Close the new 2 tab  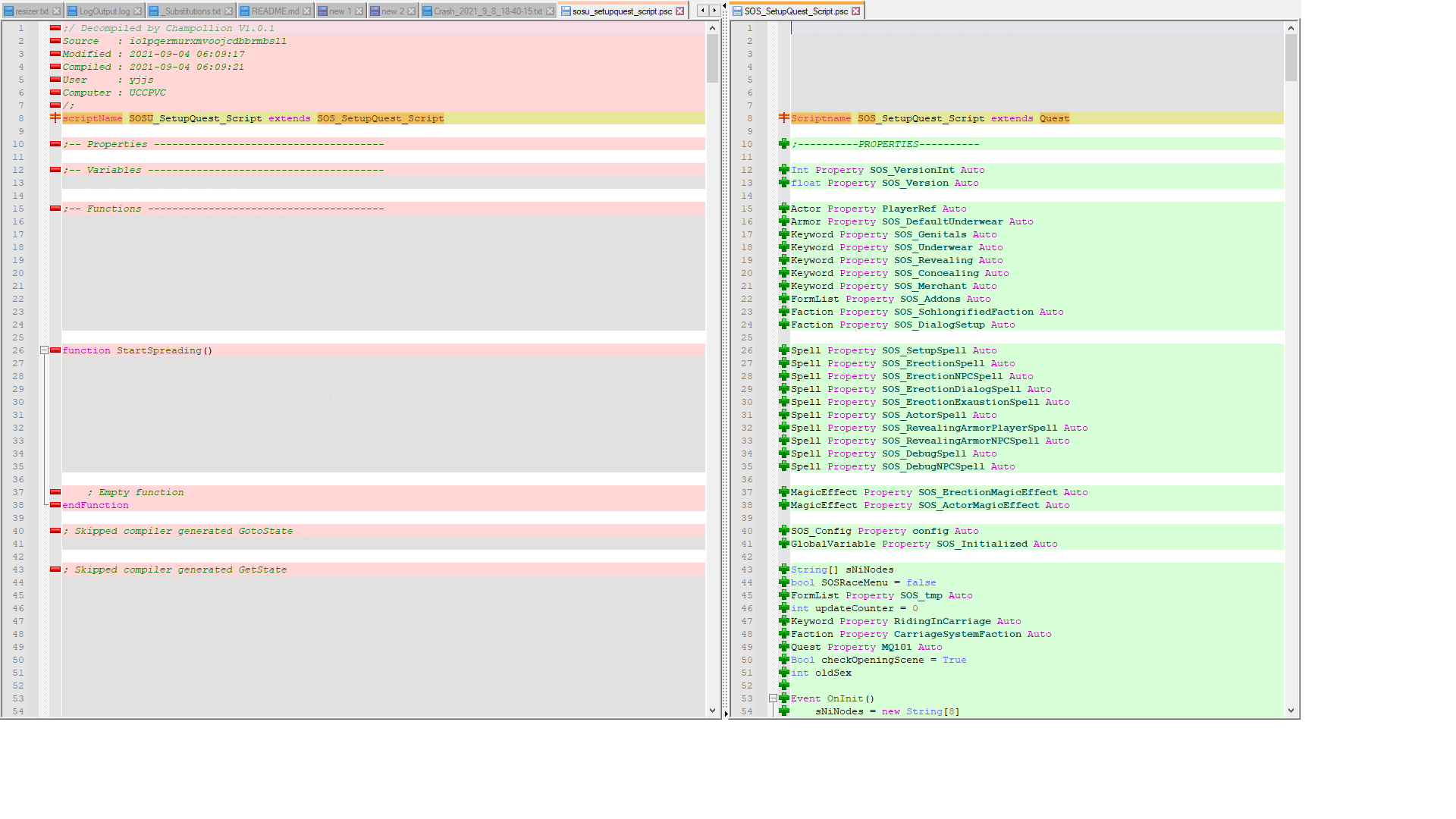(x=412, y=11)
